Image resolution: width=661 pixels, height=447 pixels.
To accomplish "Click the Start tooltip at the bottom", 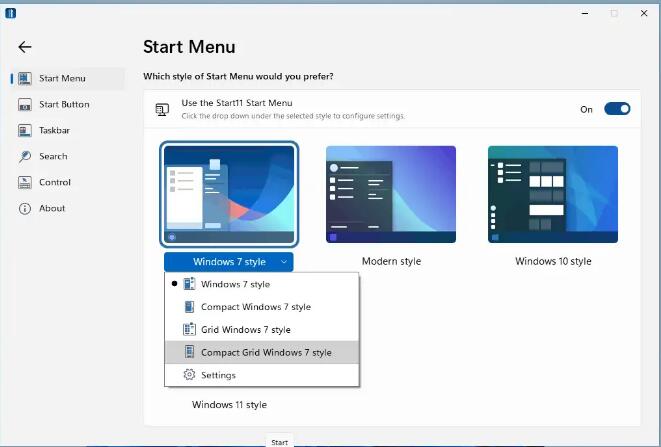I will pyautogui.click(x=279, y=441).
